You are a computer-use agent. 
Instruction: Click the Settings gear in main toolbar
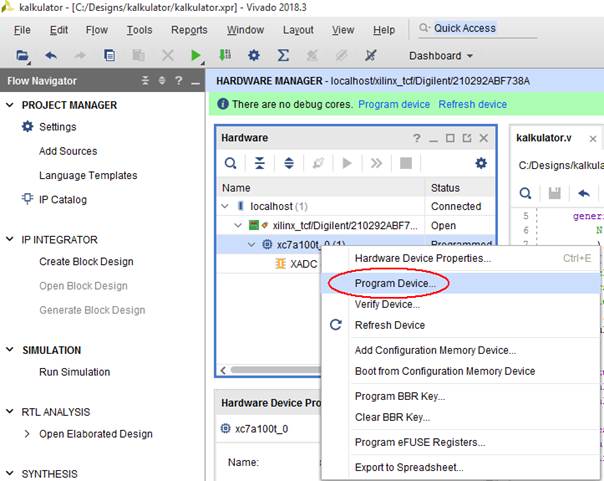254,55
